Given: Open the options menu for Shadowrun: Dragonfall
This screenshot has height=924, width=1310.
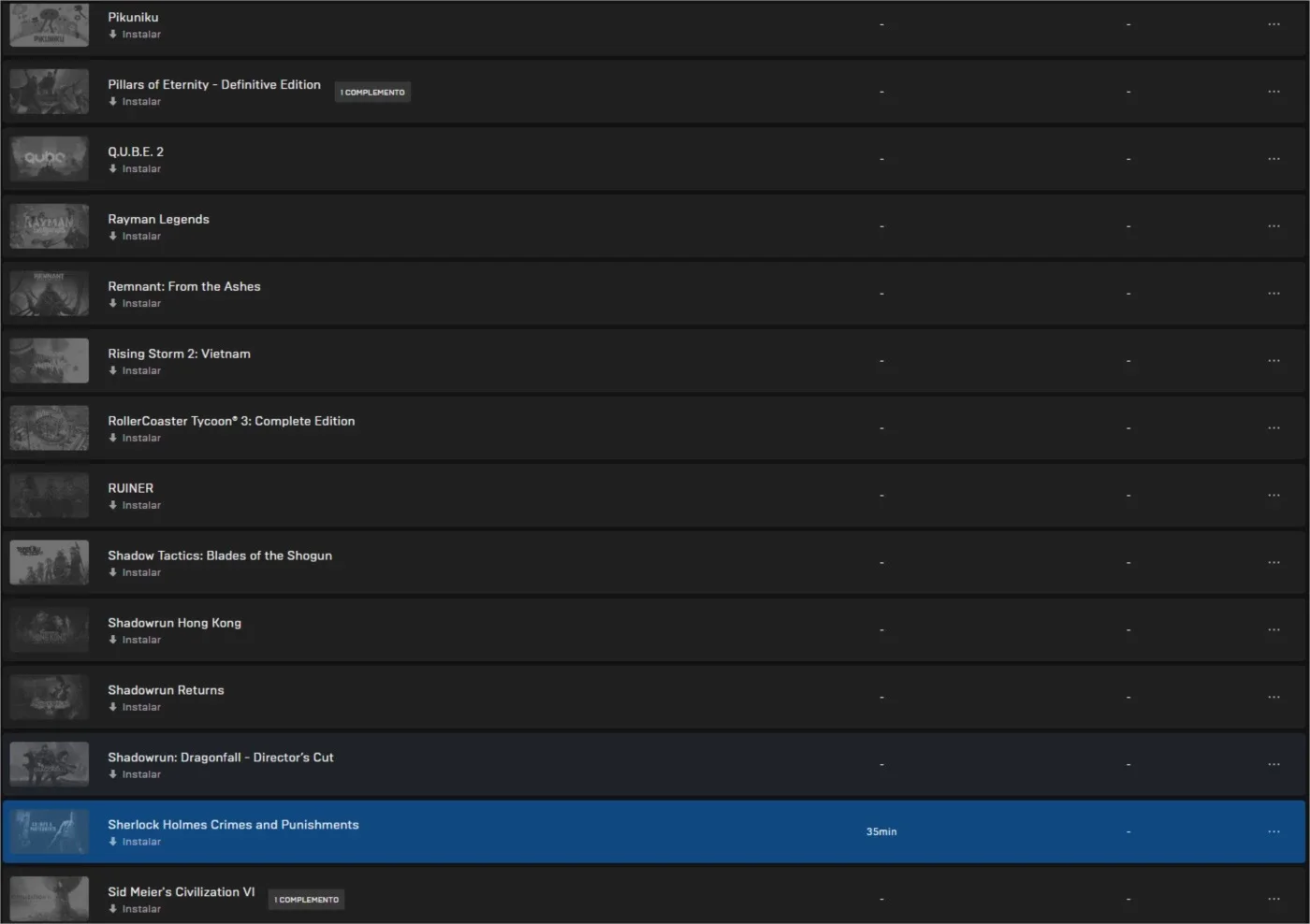Looking at the screenshot, I should (1274, 765).
